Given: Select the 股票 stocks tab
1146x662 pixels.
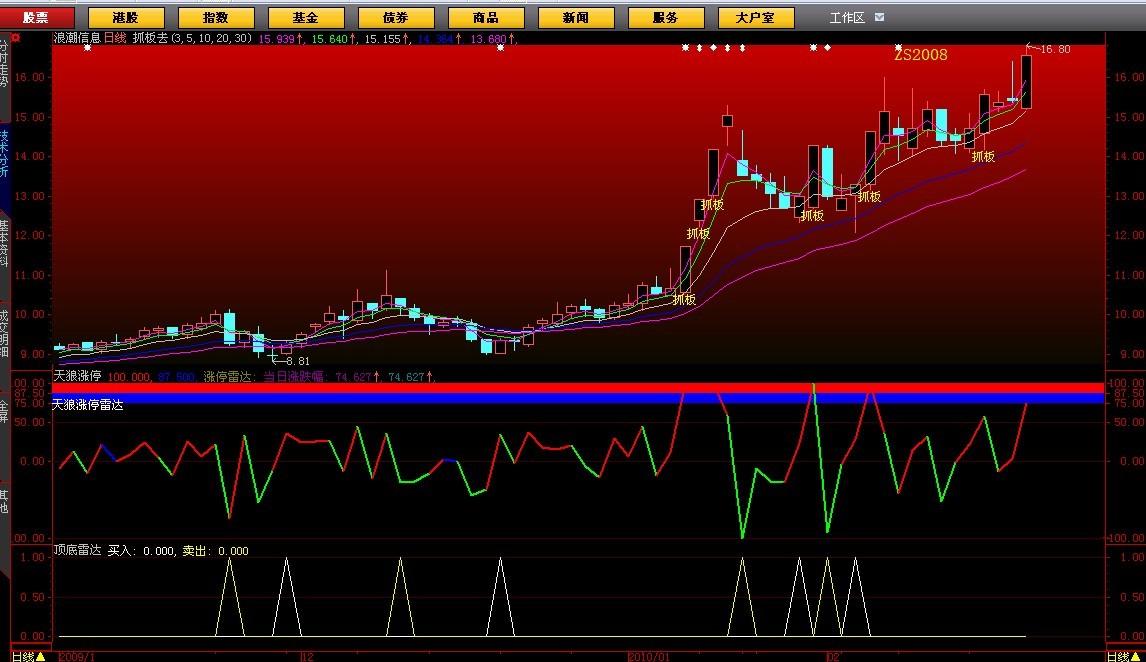Looking at the screenshot, I should (35, 18).
